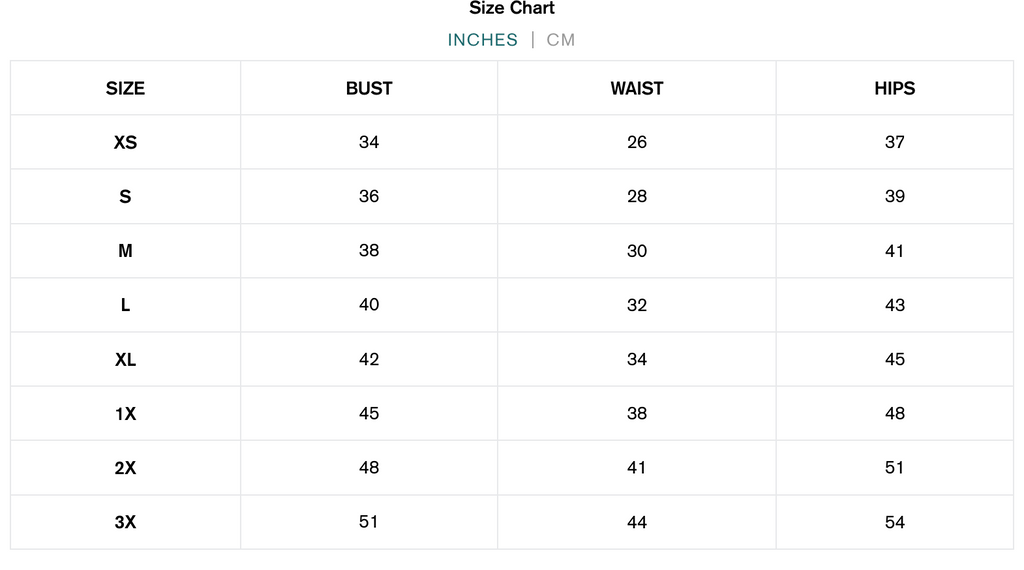Select the 3X size row label
Image resolution: width=1024 pixels, height=570 pixels.
click(x=125, y=522)
